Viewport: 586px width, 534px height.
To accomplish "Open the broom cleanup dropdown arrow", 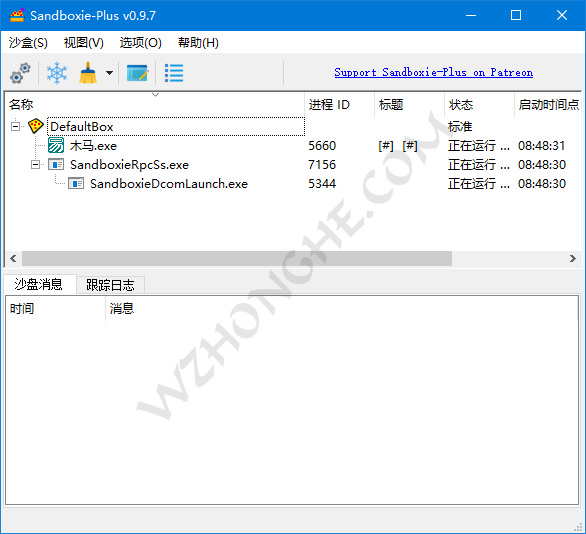I will (x=109, y=73).
